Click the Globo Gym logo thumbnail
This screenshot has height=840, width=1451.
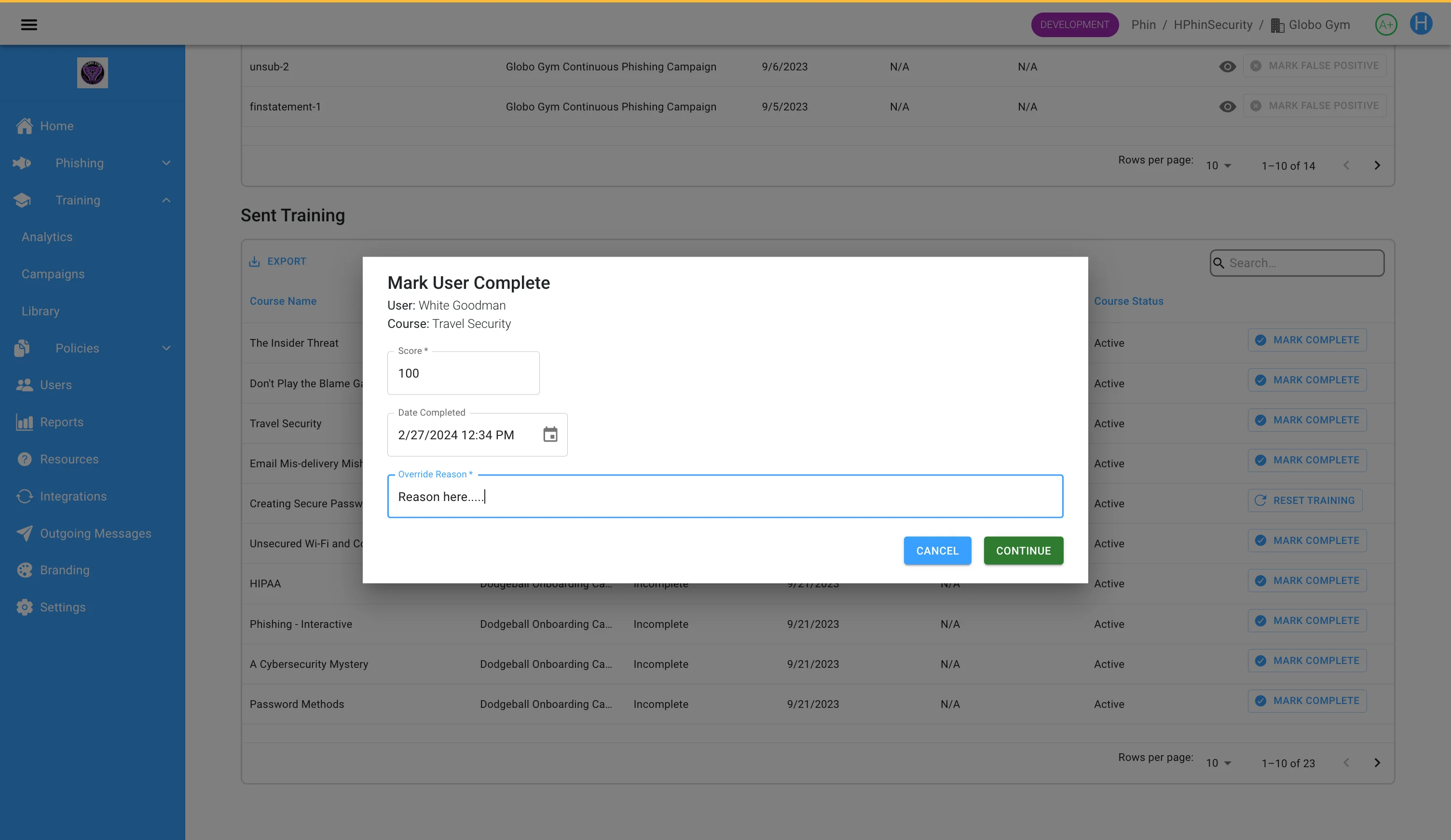pos(92,73)
